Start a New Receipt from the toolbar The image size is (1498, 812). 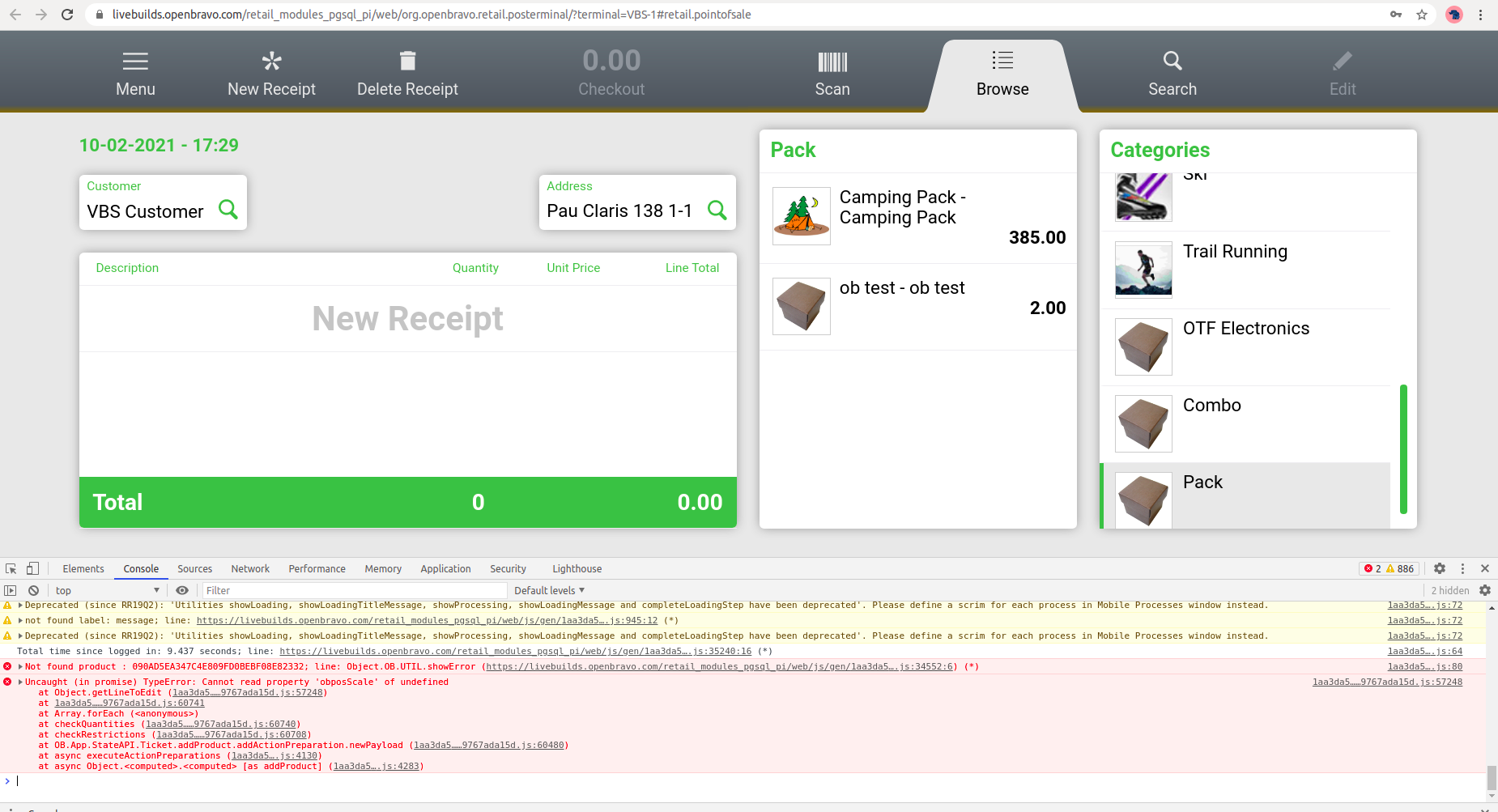(x=271, y=74)
